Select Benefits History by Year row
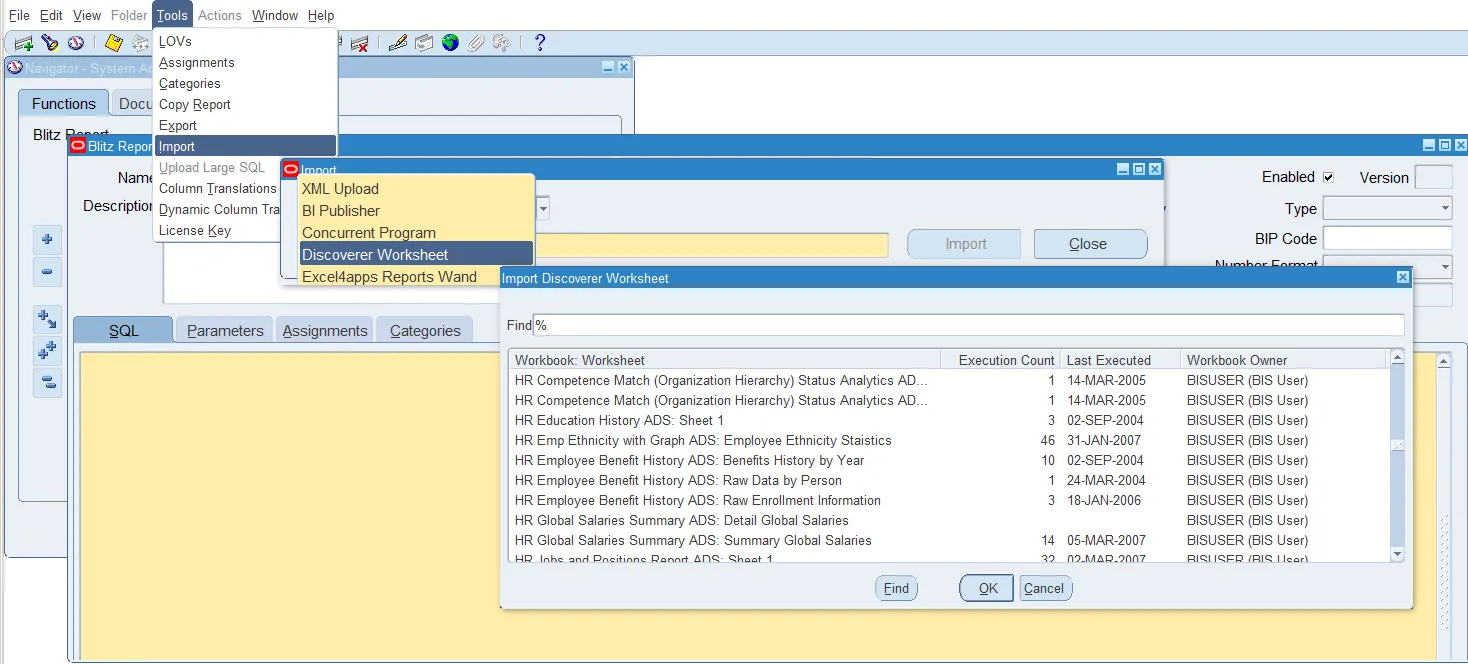 click(948, 460)
